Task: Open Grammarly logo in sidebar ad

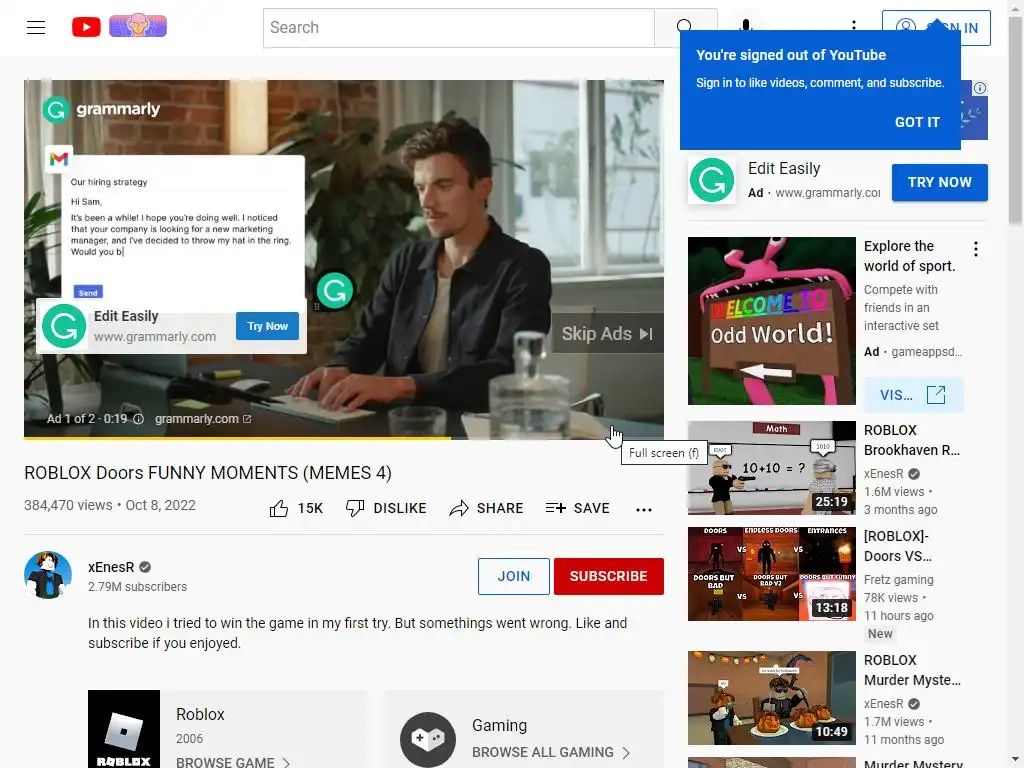Action: (712, 180)
